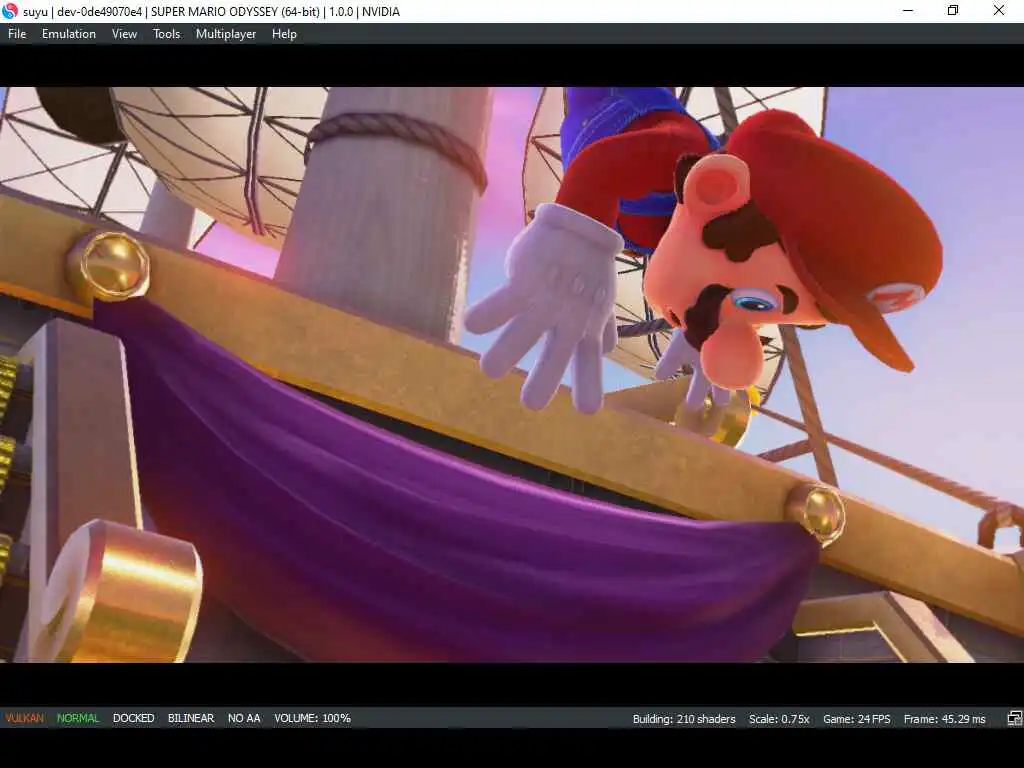Screen dimensions: 1024x768
Task: Click the multiplayer status icon in status bar
Action: [1014, 718]
